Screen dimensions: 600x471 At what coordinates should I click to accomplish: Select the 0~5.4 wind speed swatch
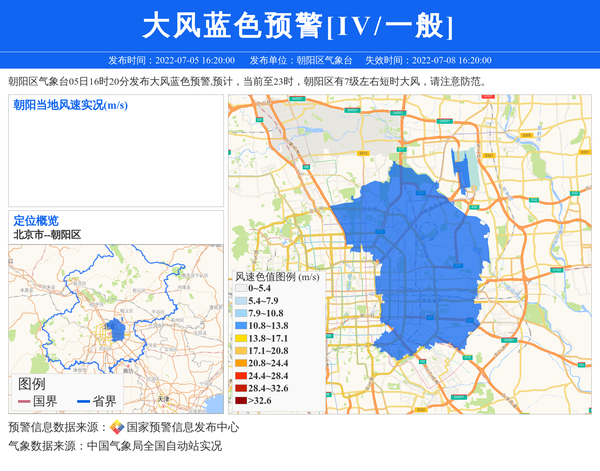[x=240, y=289]
